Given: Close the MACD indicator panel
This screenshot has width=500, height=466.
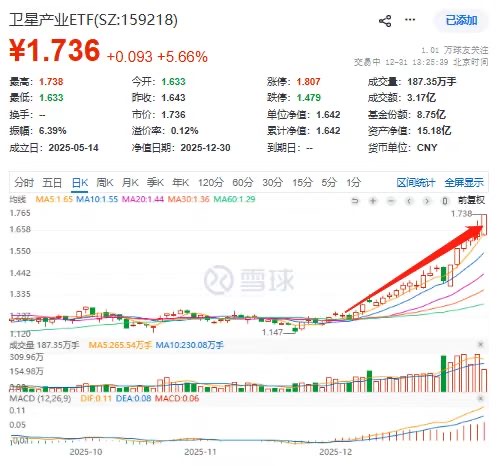Looking at the screenshot, I should 480,398.
